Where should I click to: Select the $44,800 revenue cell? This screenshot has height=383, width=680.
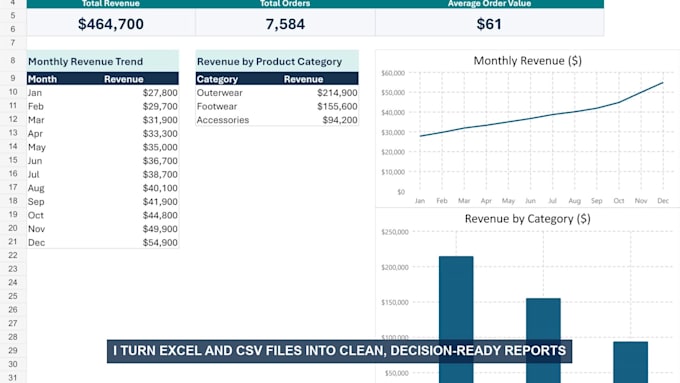click(x=160, y=216)
